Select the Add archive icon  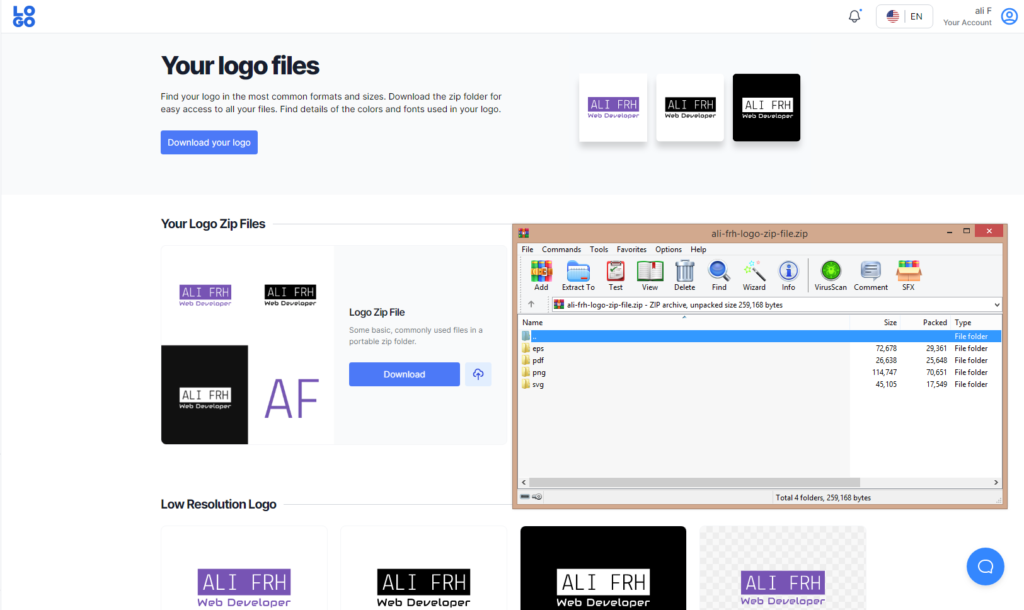541,275
